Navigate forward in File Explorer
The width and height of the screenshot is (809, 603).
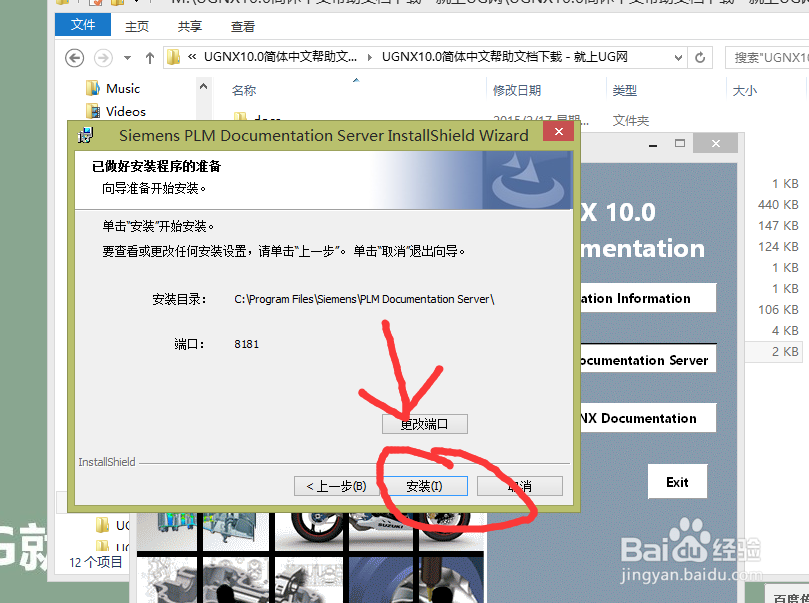click(x=103, y=58)
